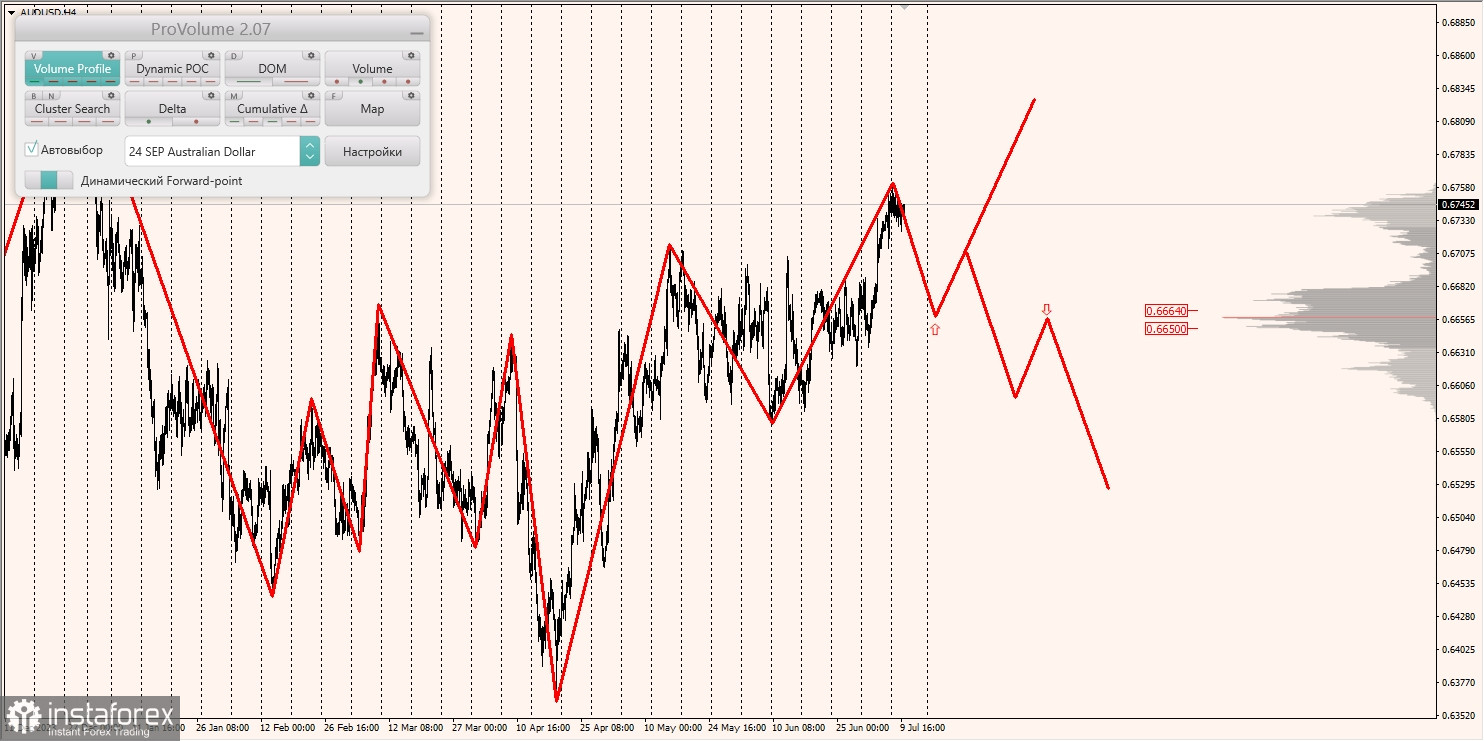Image resolution: width=1484 pixels, height=741 pixels.
Task: Click the N hotkey tag on Cluster Search
Action: click(x=51, y=97)
